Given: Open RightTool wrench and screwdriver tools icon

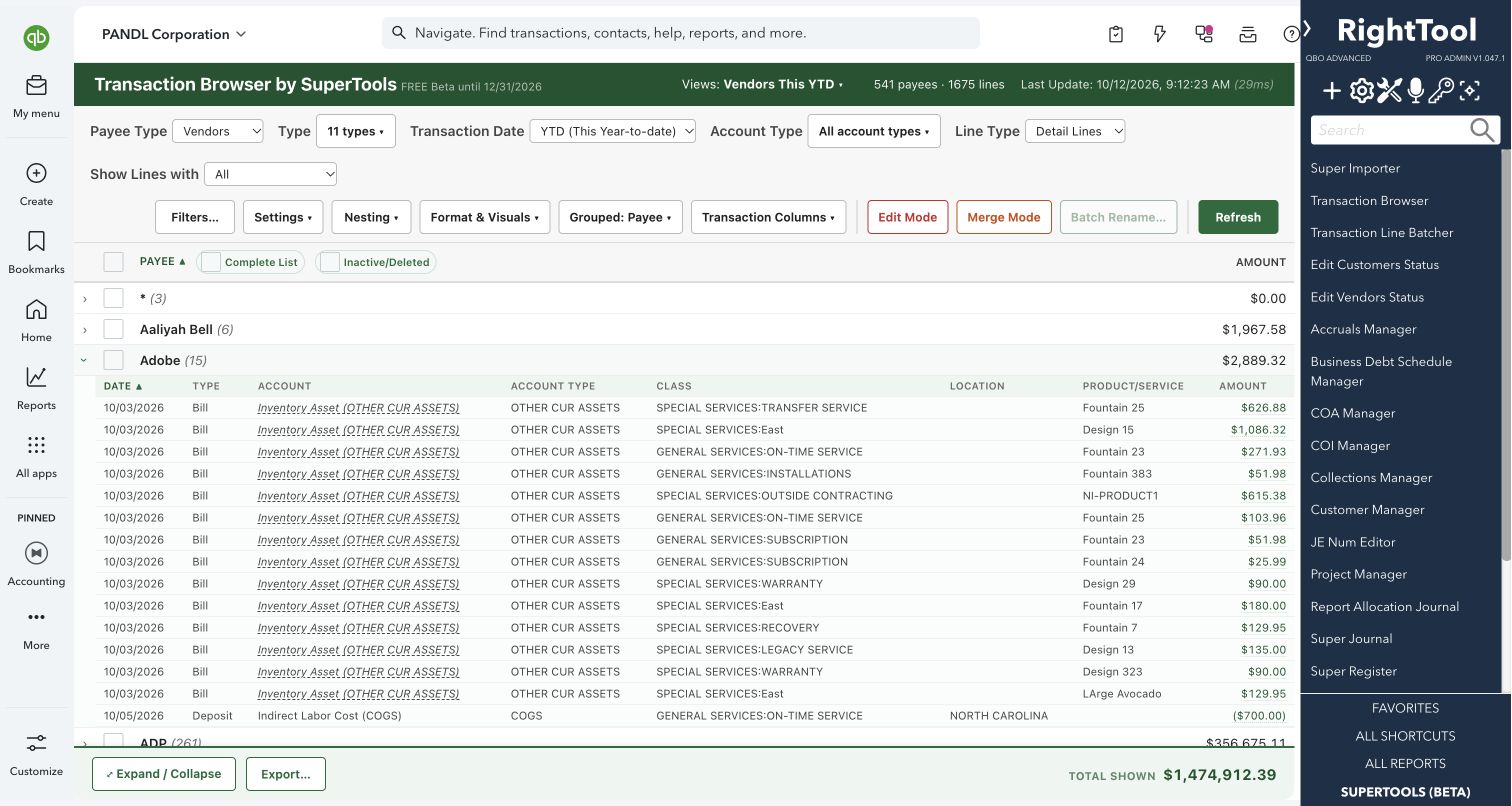Looking at the screenshot, I should [x=1389, y=92].
